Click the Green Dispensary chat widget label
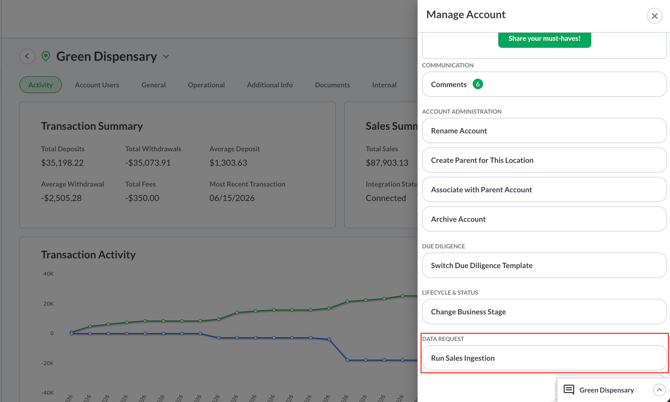 [606, 390]
